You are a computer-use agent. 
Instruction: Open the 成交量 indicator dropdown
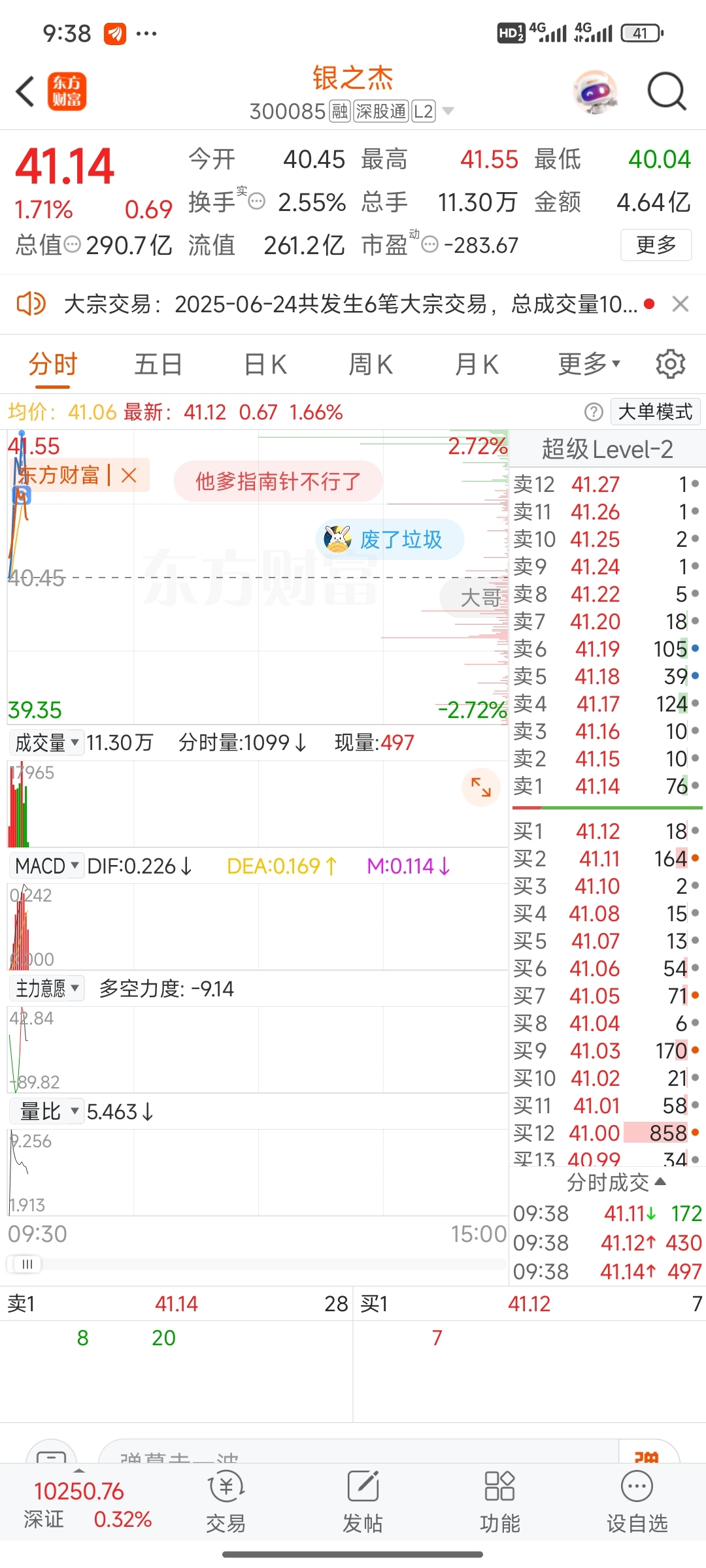(46, 743)
